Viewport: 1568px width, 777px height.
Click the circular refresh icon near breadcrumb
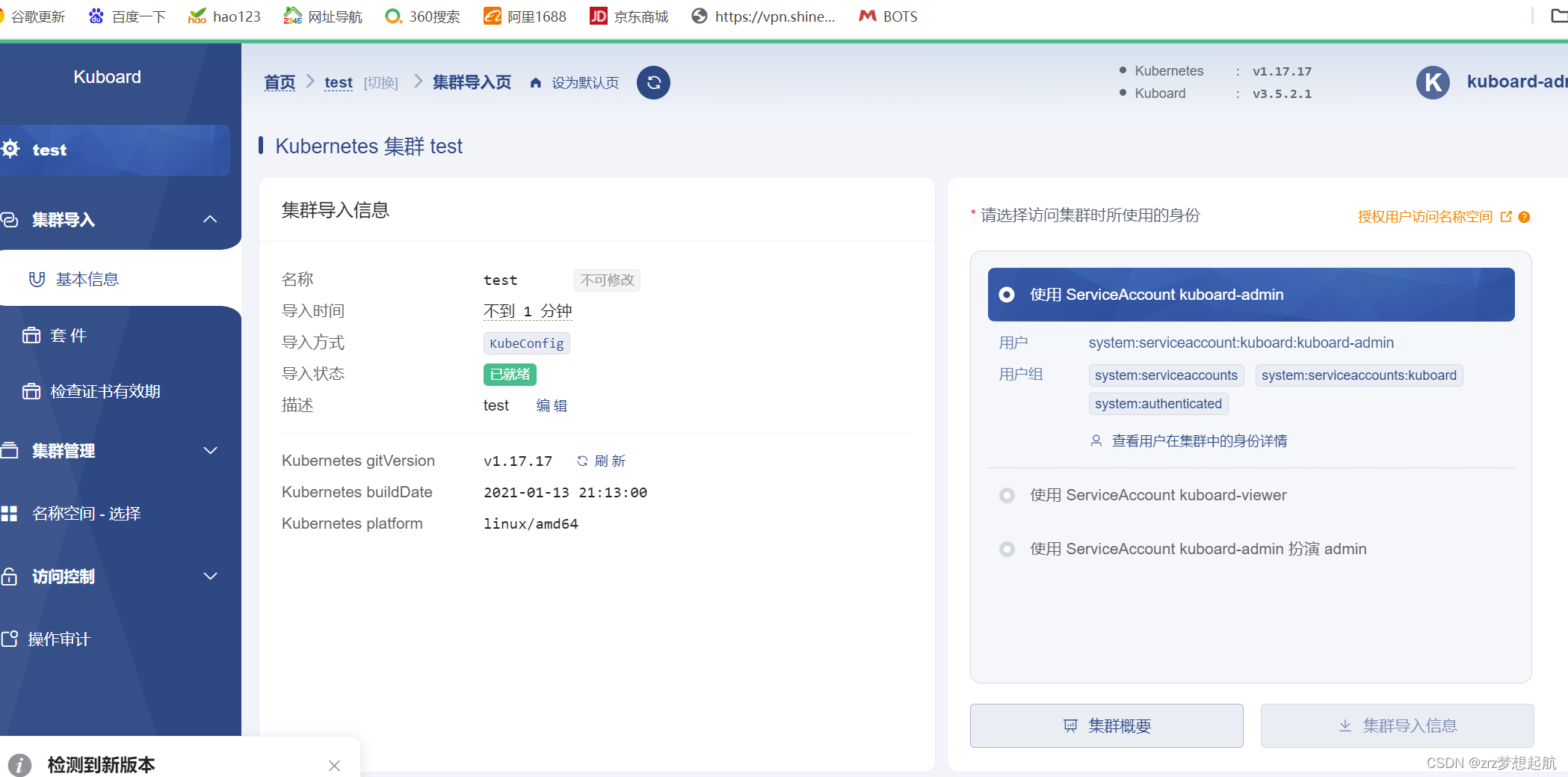click(652, 82)
